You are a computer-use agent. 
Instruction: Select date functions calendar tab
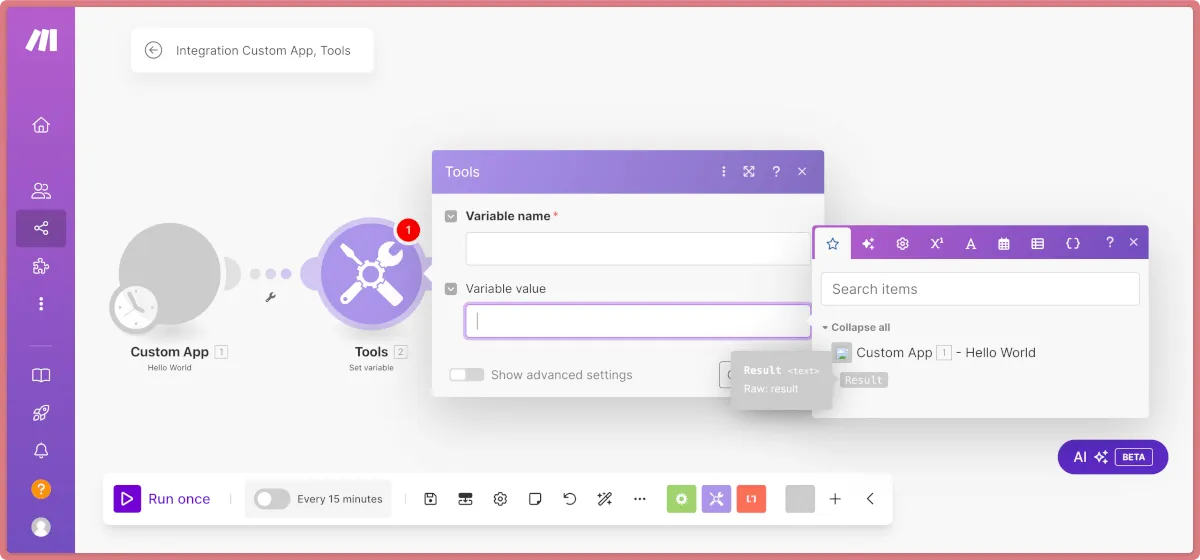tap(1004, 243)
